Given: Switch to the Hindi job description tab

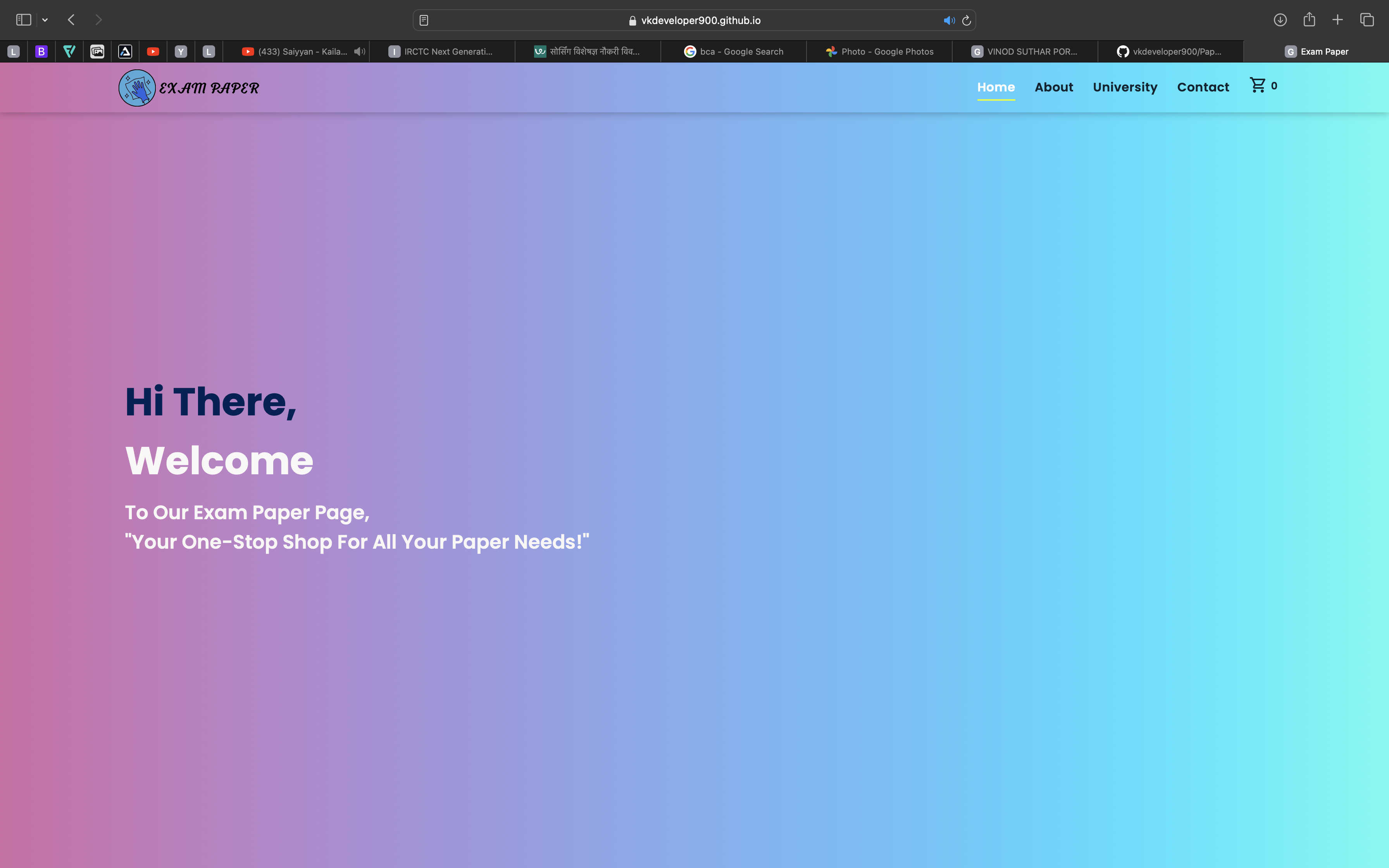Looking at the screenshot, I should [588, 52].
